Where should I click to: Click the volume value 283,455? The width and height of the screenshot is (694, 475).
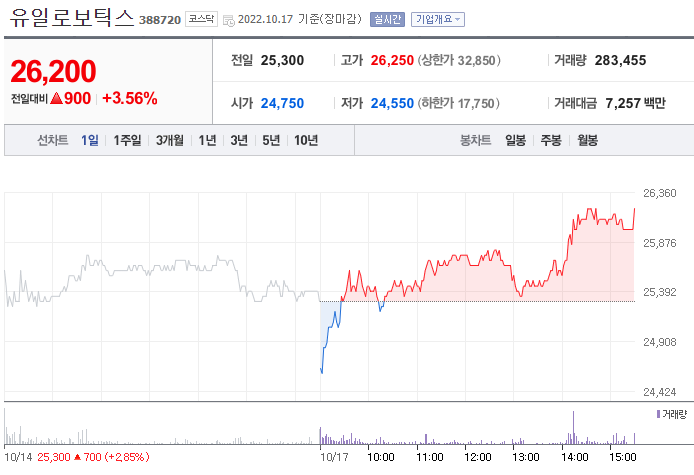pos(620,60)
